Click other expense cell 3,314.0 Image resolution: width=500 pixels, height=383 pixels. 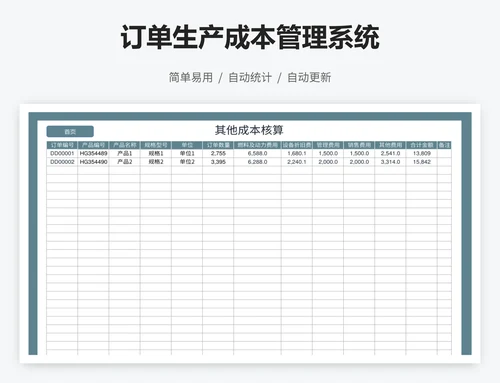click(x=390, y=162)
